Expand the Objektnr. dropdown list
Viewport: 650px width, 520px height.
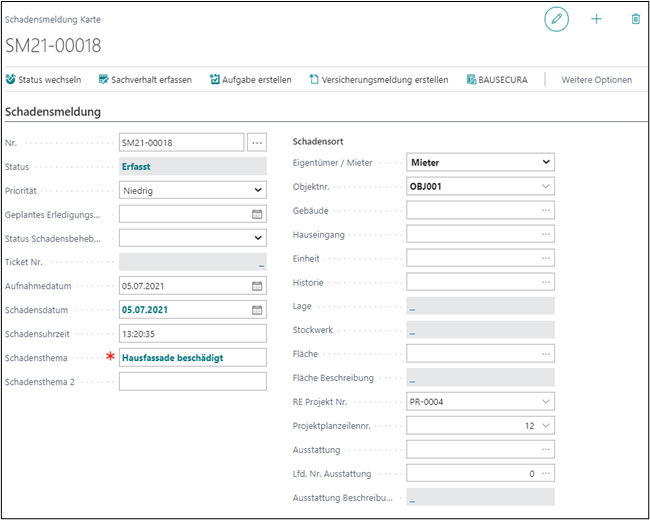coord(545,186)
